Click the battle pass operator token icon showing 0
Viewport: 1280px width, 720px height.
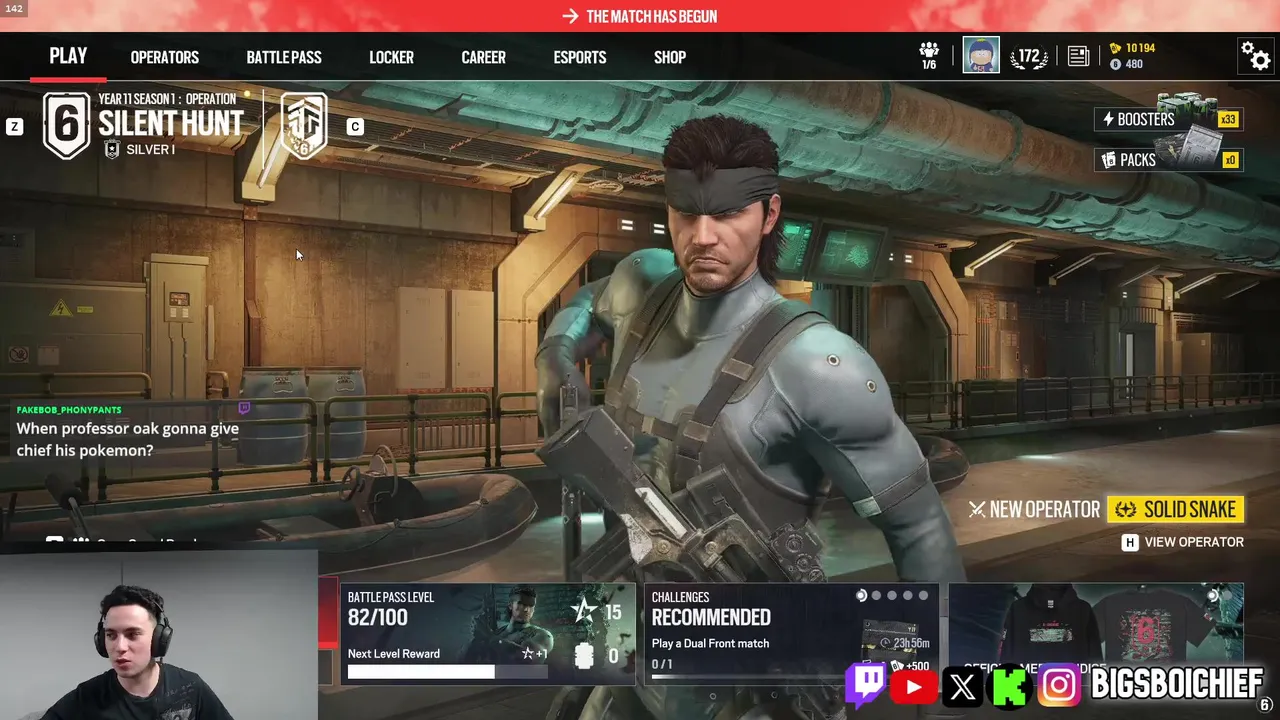click(584, 656)
